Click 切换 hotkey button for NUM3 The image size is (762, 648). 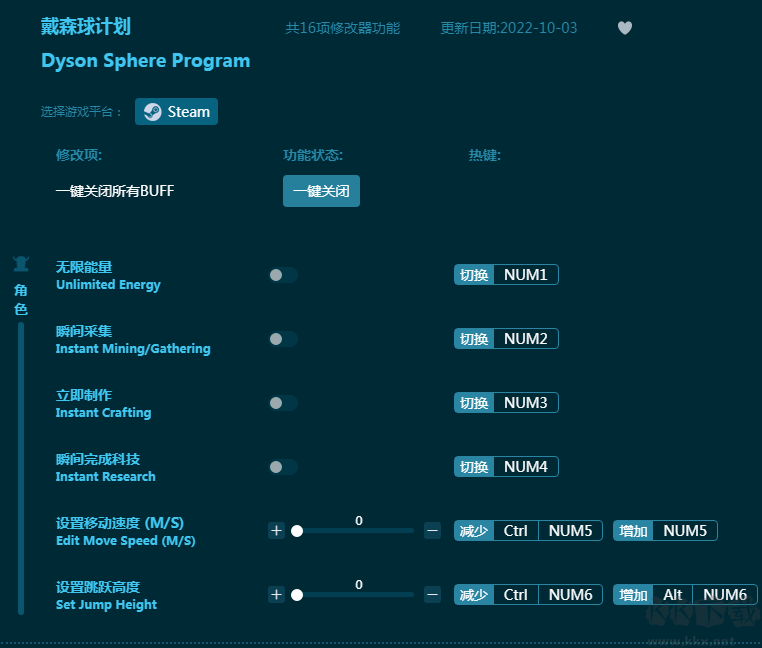[474, 403]
